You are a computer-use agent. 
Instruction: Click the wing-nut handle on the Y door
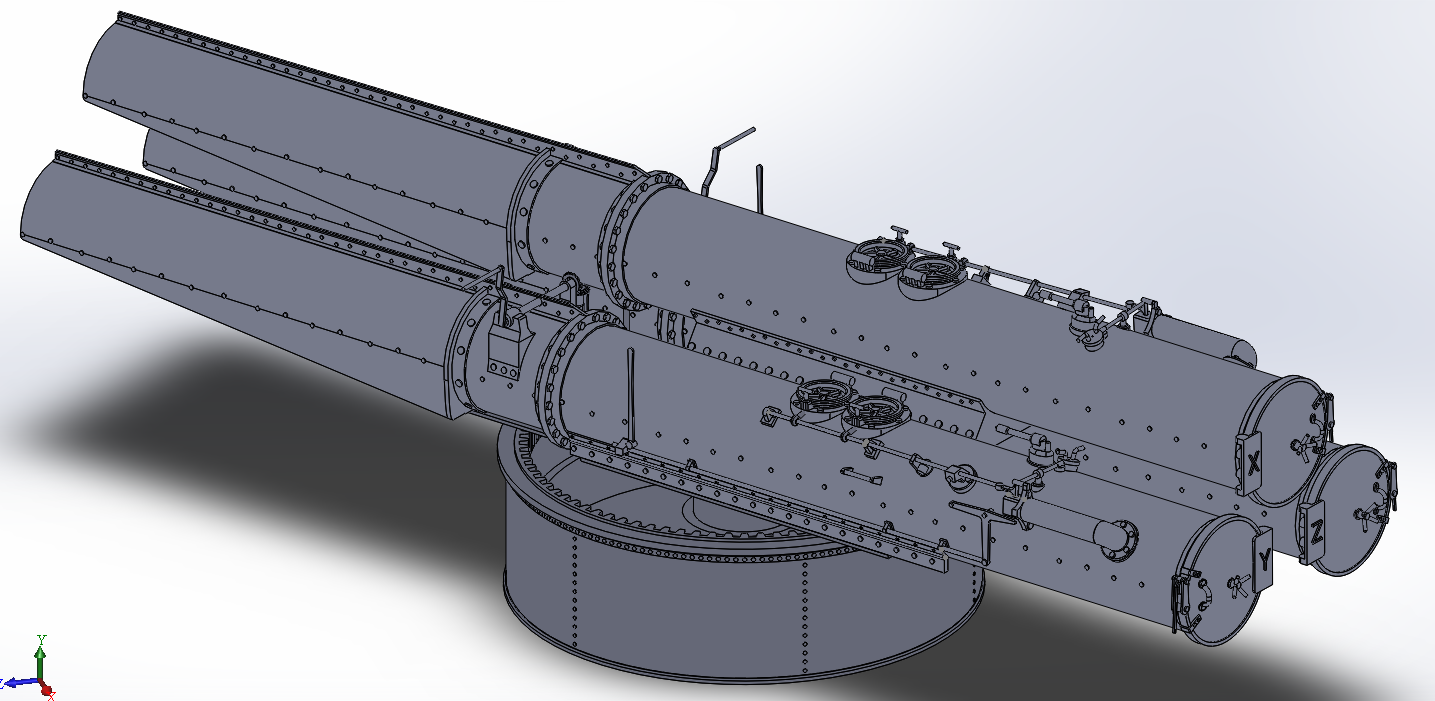tap(1238, 586)
